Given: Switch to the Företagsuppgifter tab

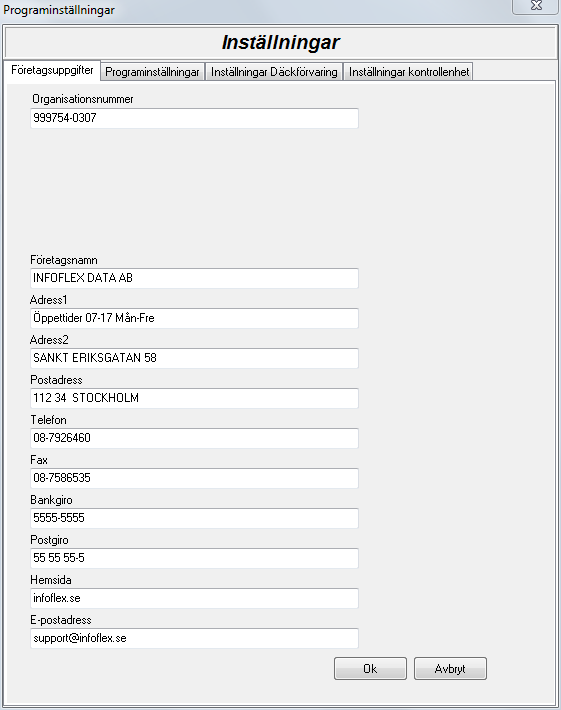Looking at the screenshot, I should click(x=52, y=70).
